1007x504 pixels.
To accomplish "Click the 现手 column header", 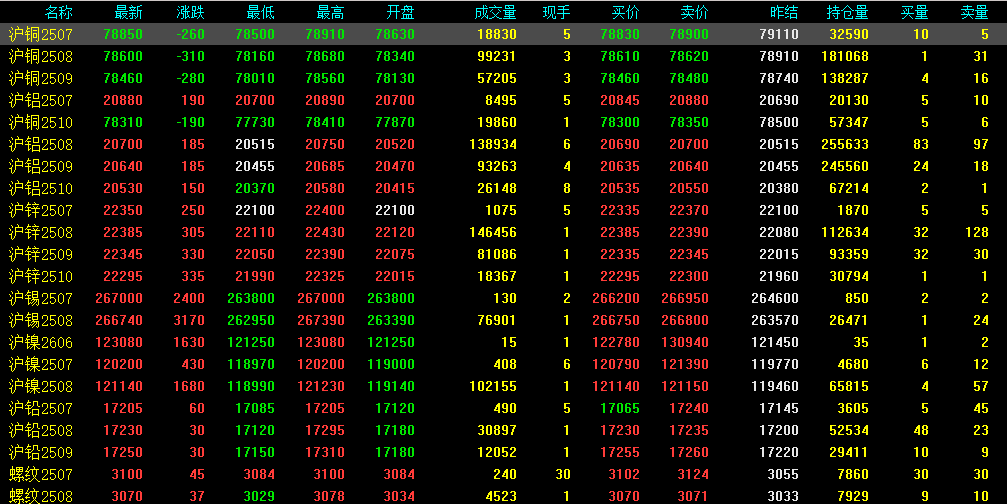I will pos(556,12).
